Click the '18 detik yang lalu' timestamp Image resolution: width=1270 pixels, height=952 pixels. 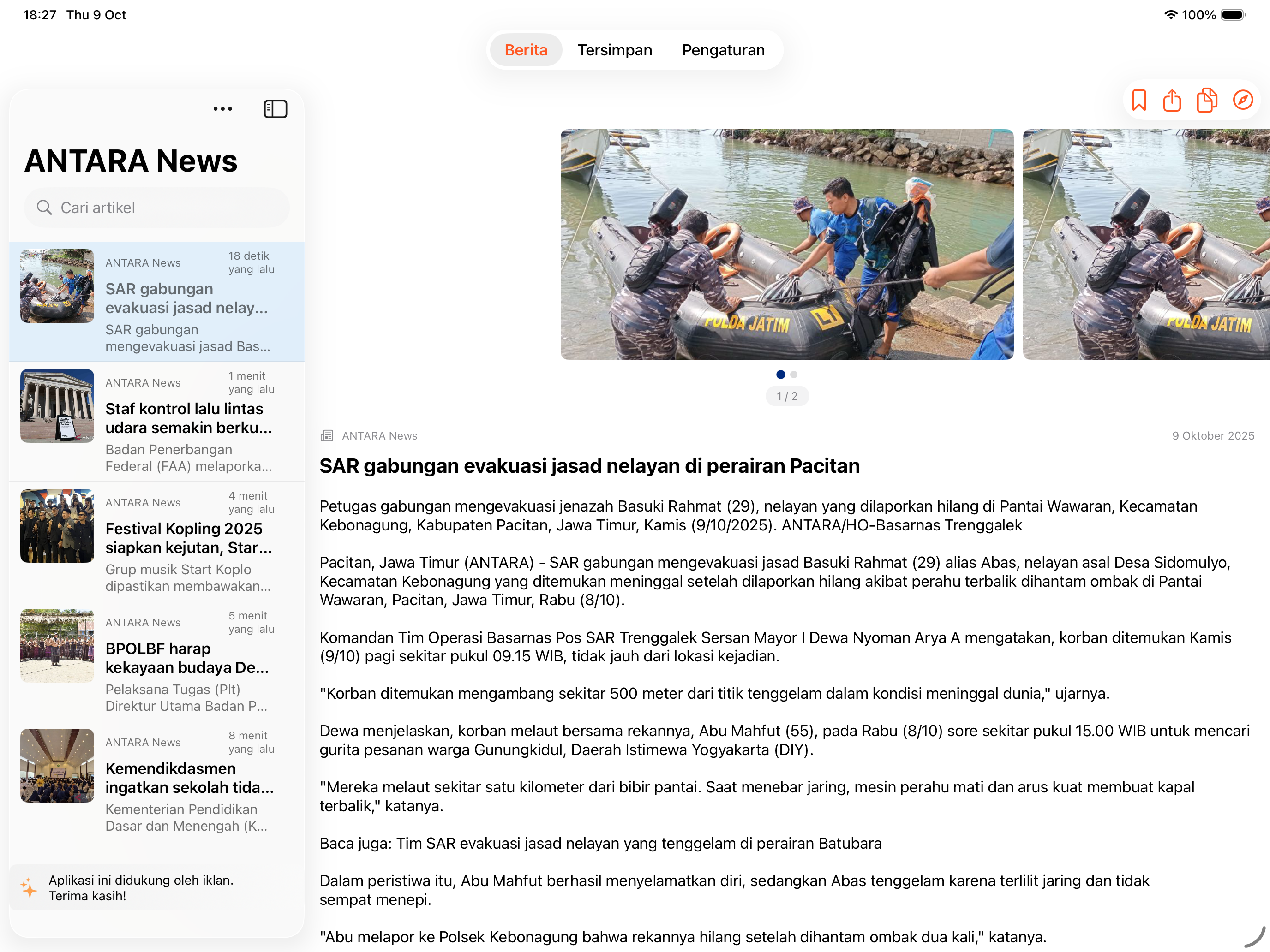coord(252,262)
